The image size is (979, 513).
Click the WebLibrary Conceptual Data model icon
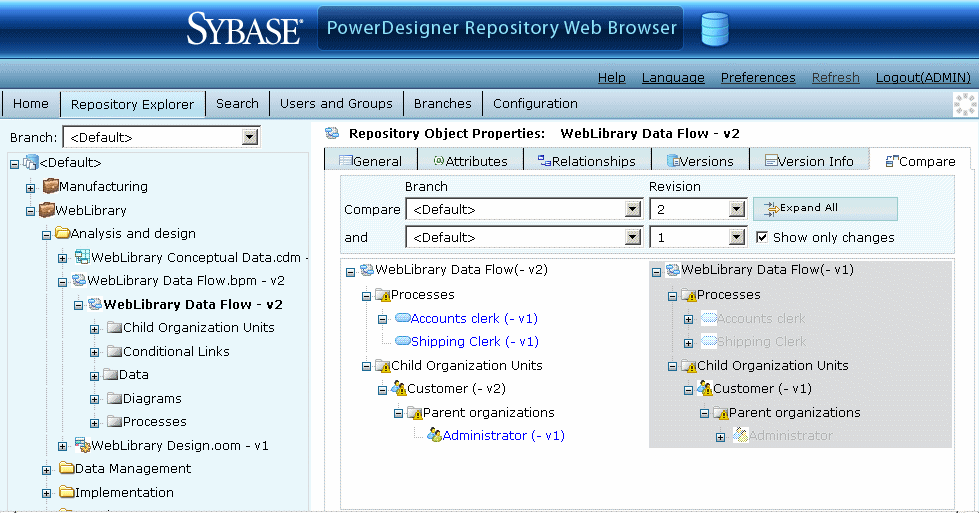click(81, 258)
